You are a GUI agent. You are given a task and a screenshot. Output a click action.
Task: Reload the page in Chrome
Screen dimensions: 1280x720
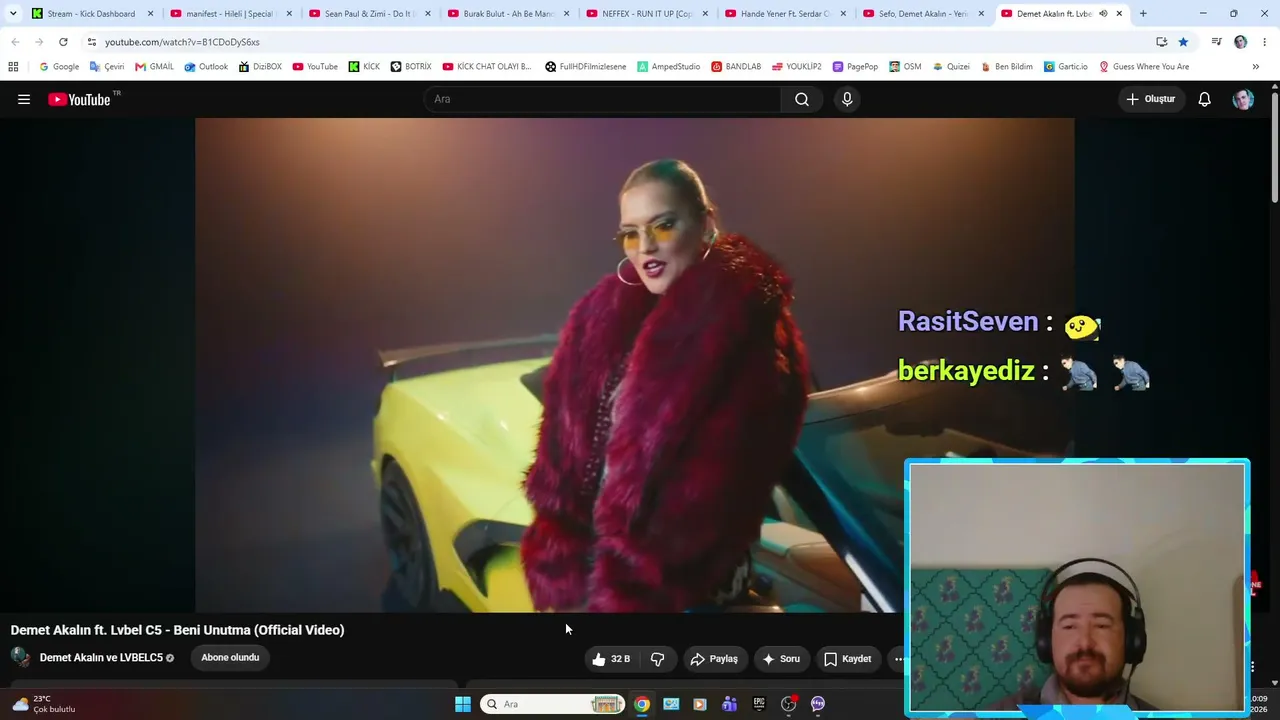pyautogui.click(x=63, y=42)
